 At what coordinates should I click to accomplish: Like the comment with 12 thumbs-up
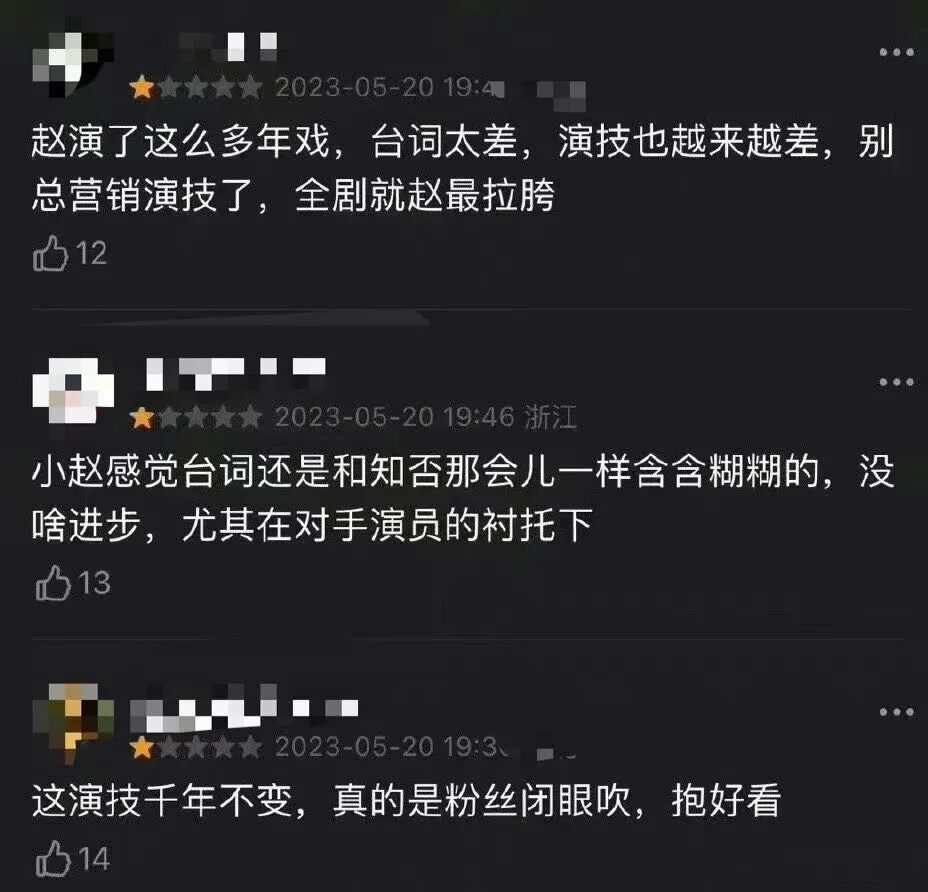coord(51,253)
